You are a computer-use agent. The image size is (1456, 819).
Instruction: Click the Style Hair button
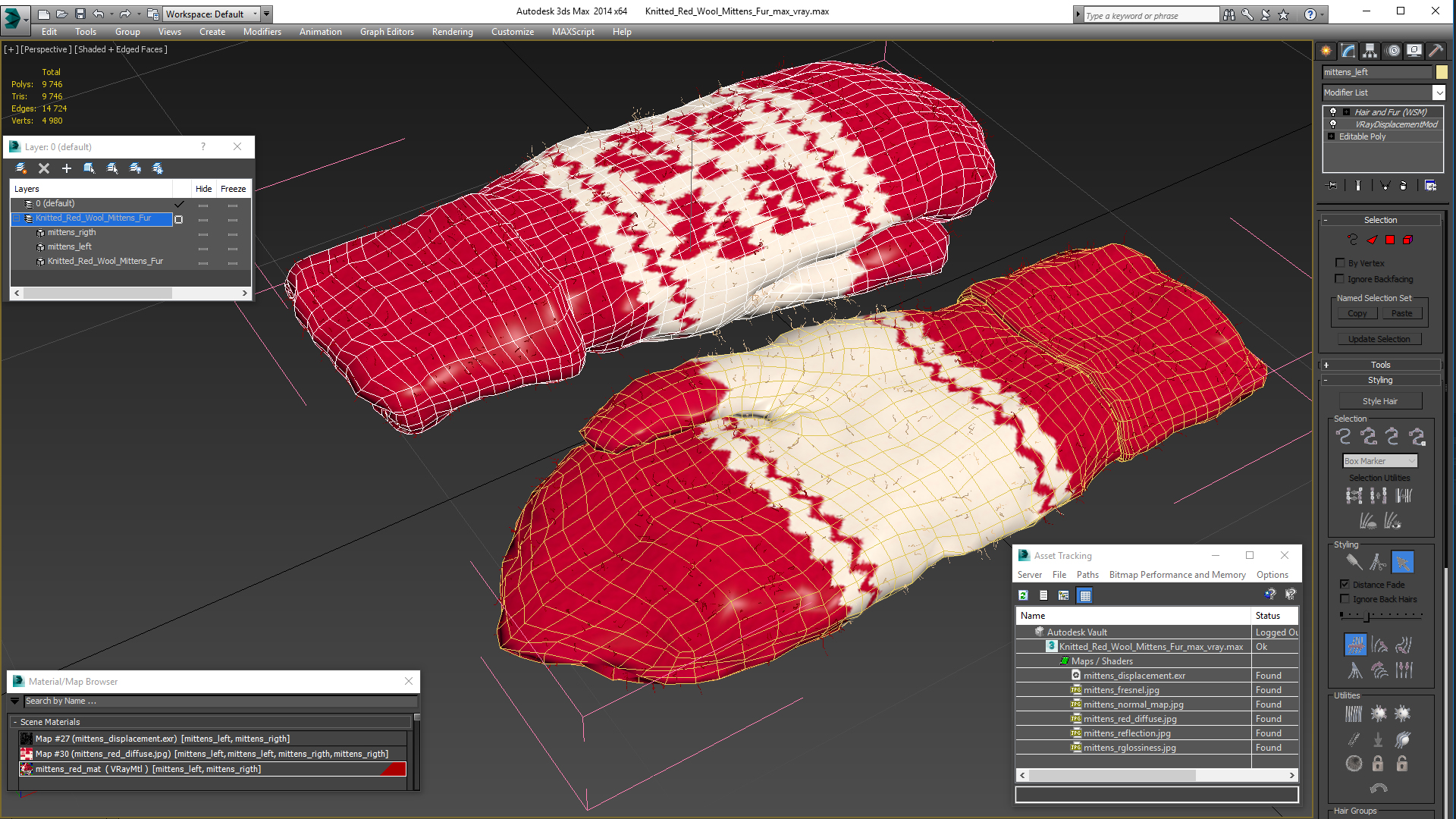point(1380,401)
